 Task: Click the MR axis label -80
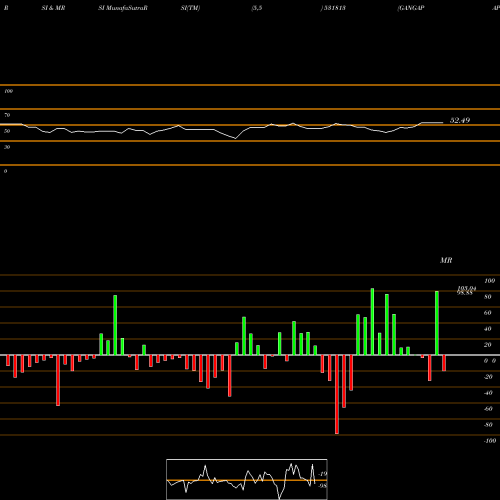click(488, 425)
